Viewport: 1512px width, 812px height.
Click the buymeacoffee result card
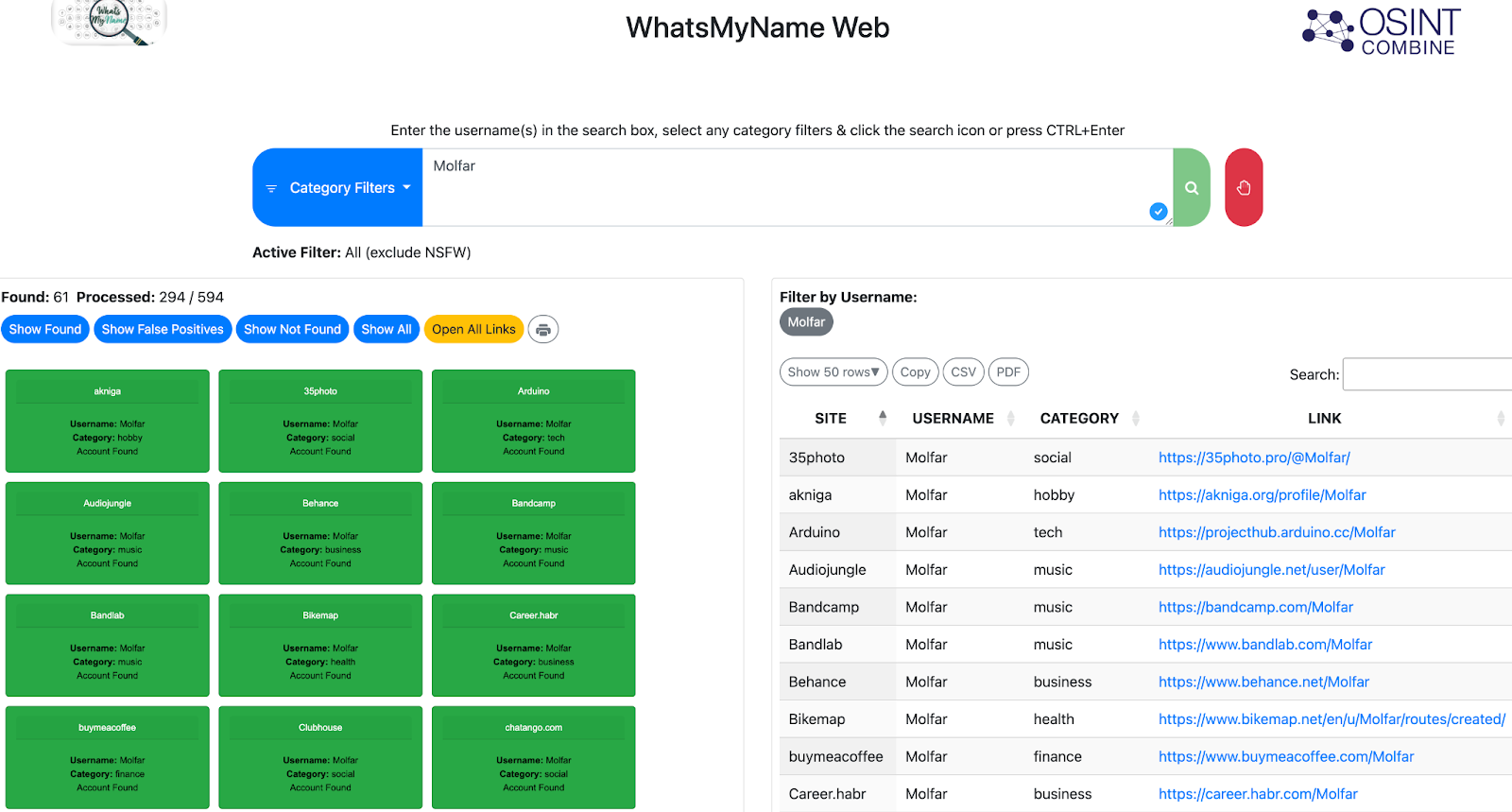[108, 757]
